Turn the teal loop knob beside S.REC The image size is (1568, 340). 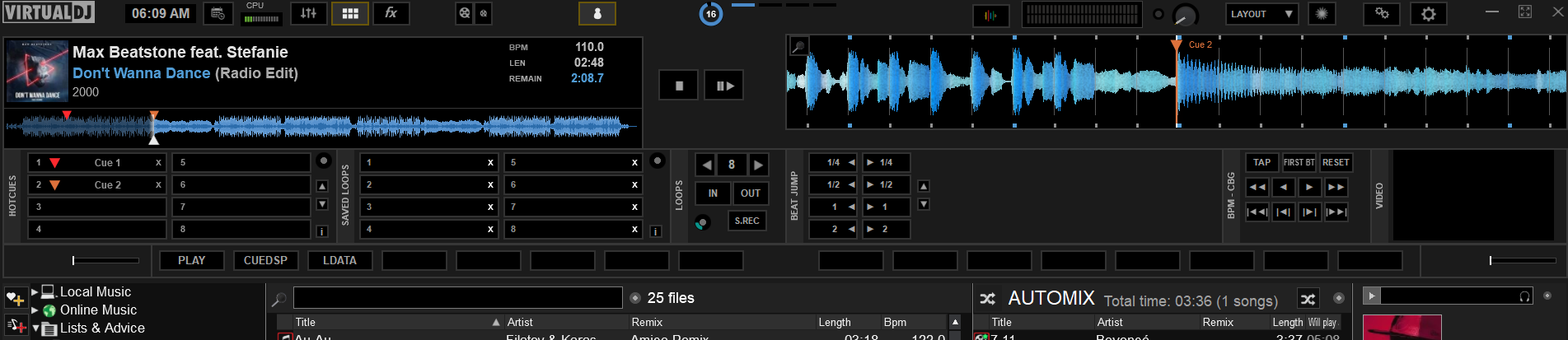click(x=702, y=222)
